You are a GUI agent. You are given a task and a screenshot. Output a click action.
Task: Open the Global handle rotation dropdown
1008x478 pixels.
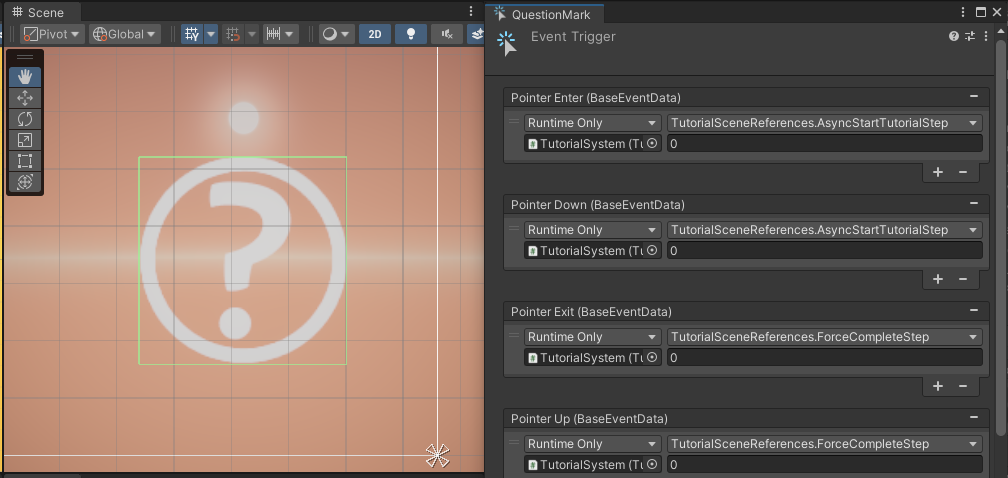(124, 34)
